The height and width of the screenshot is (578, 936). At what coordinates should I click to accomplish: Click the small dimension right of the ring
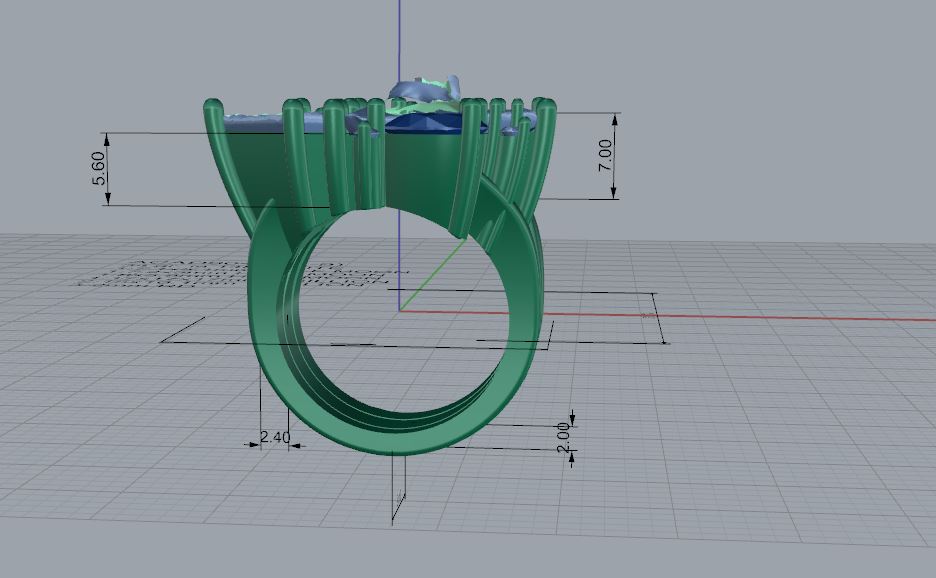point(655,316)
